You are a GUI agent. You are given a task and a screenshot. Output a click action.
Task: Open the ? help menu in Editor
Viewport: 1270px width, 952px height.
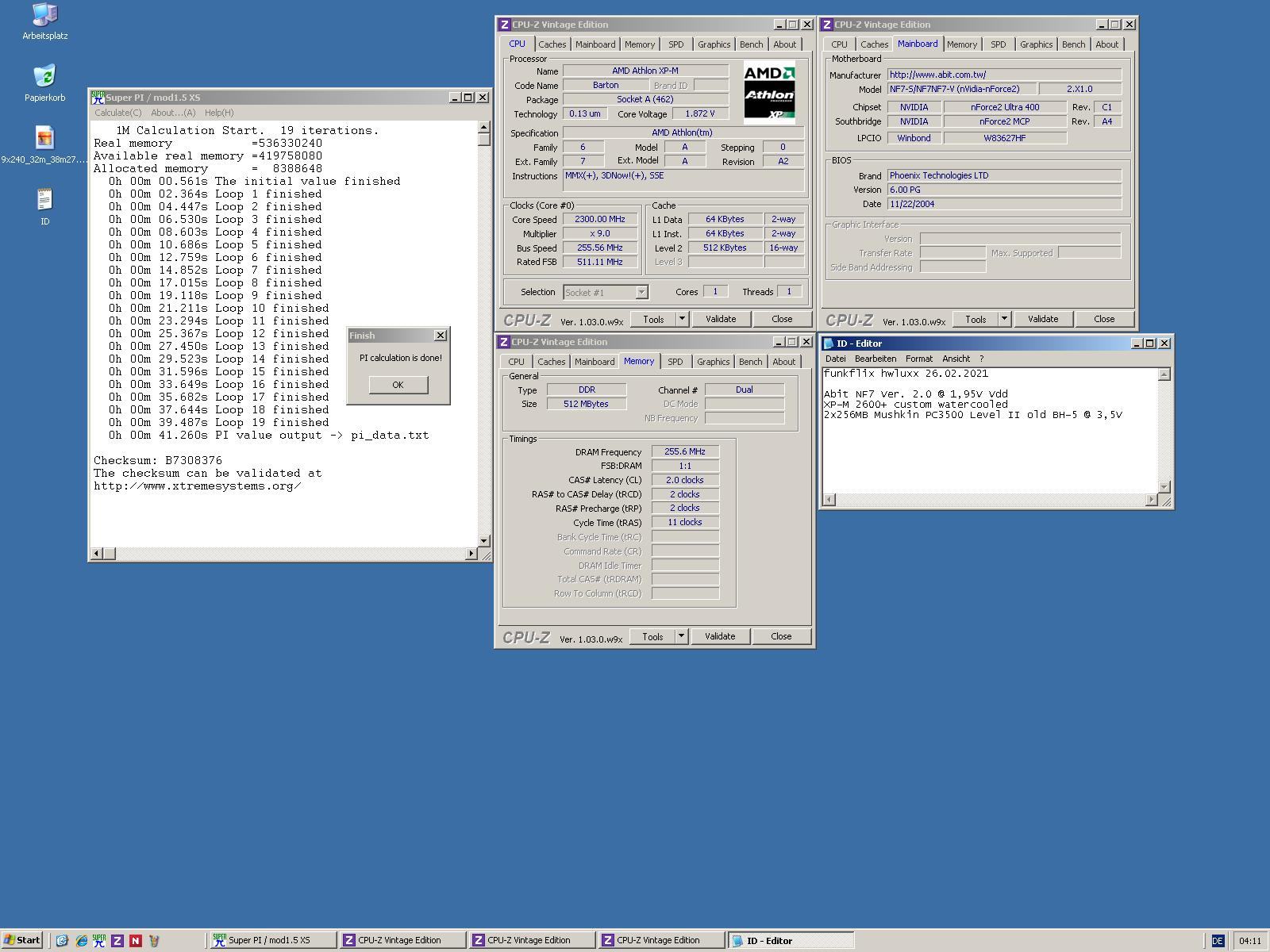tap(981, 359)
